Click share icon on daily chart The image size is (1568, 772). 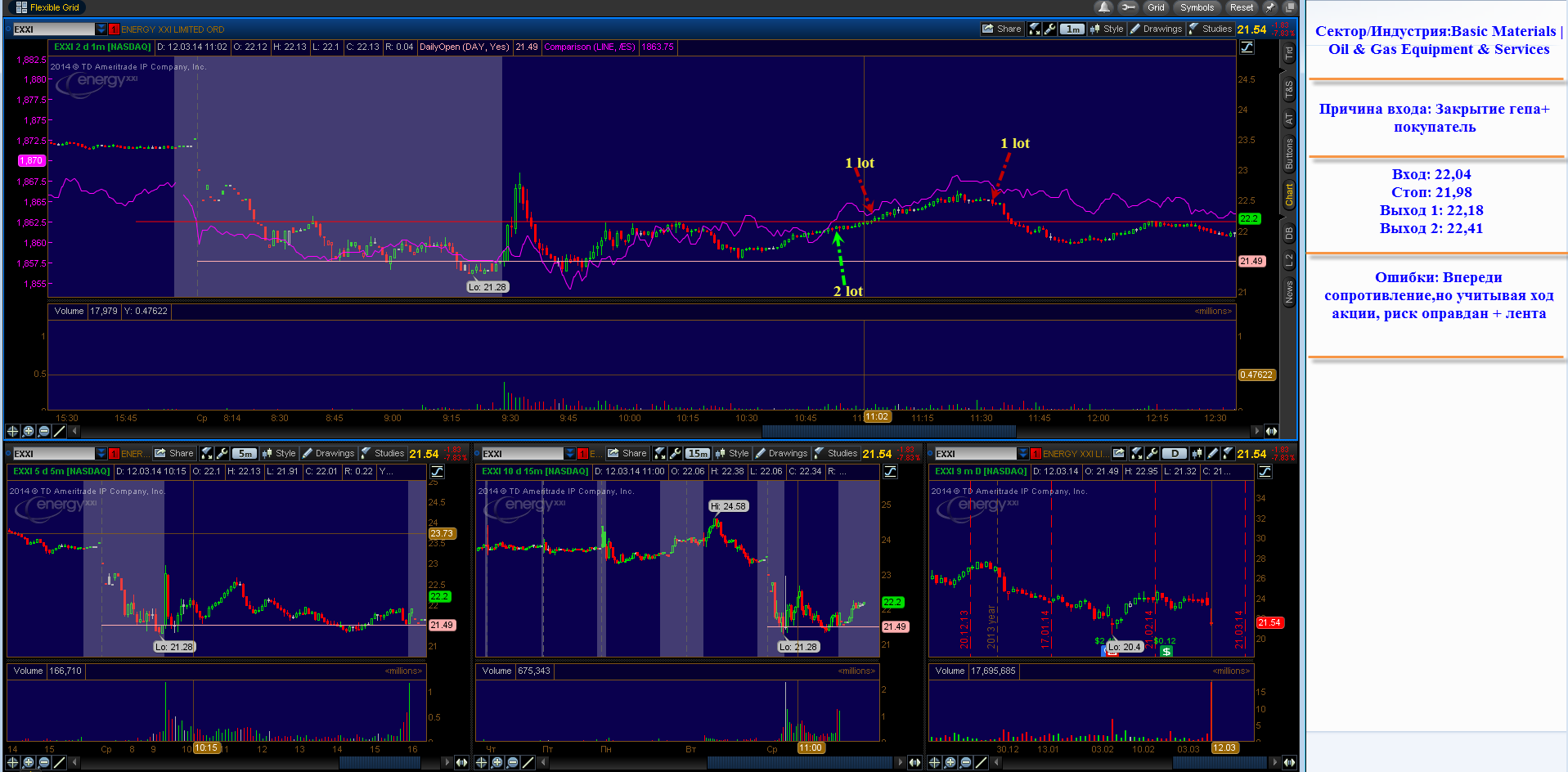(x=1119, y=453)
